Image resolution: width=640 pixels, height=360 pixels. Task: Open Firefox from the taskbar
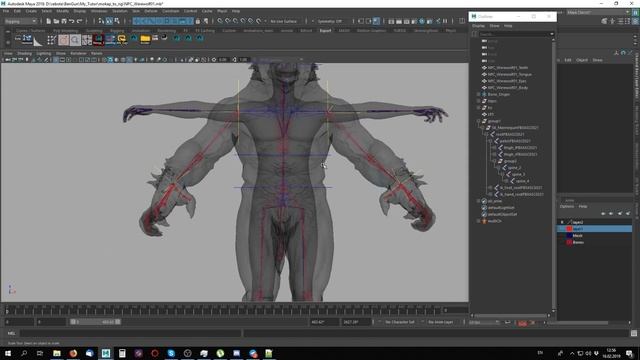[x=73, y=353]
